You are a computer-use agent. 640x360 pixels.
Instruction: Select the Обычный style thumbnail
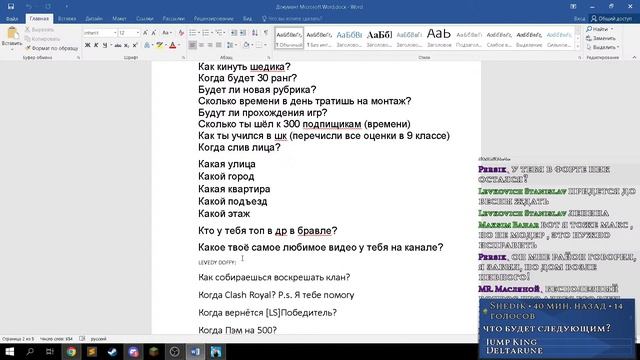289,38
